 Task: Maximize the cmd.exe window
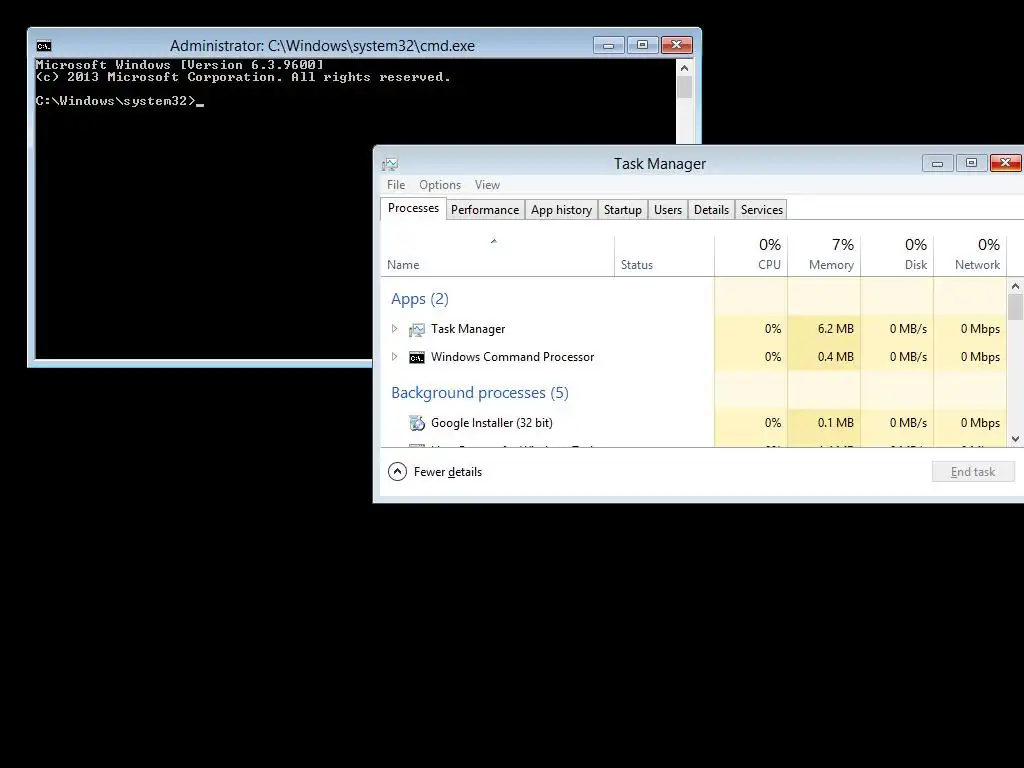(643, 45)
